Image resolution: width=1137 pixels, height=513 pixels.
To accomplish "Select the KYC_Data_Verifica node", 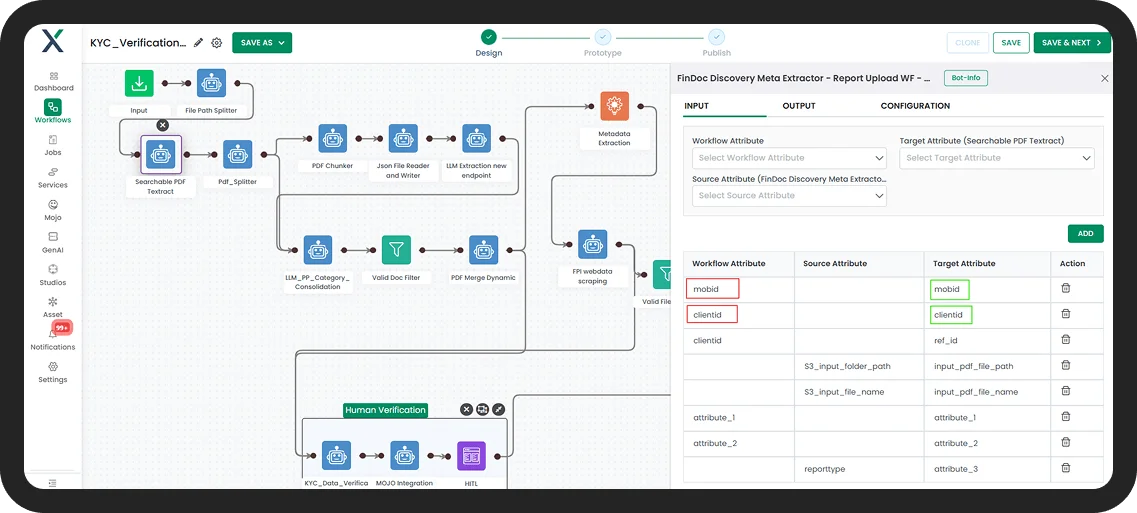I will tap(336, 456).
